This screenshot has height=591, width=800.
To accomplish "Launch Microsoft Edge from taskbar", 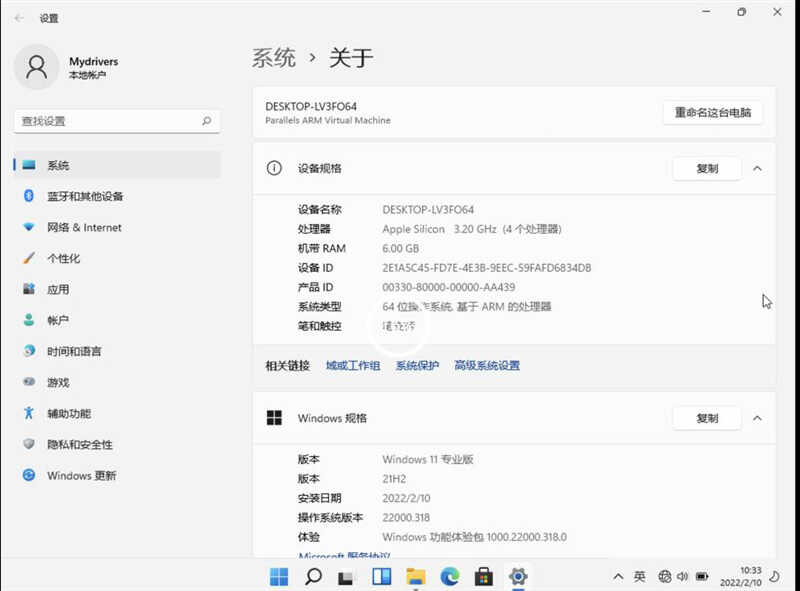I will coord(449,577).
